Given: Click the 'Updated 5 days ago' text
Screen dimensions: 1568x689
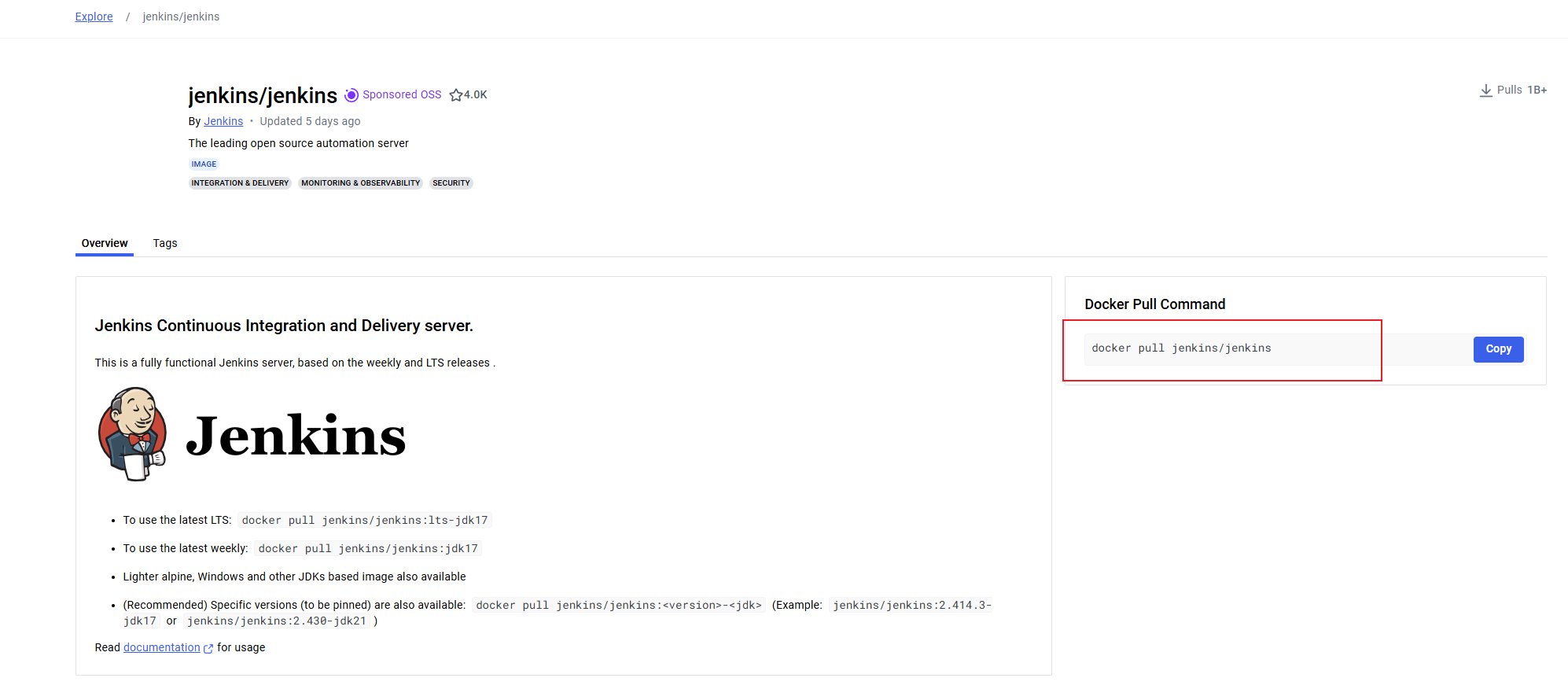Looking at the screenshot, I should tap(310, 121).
